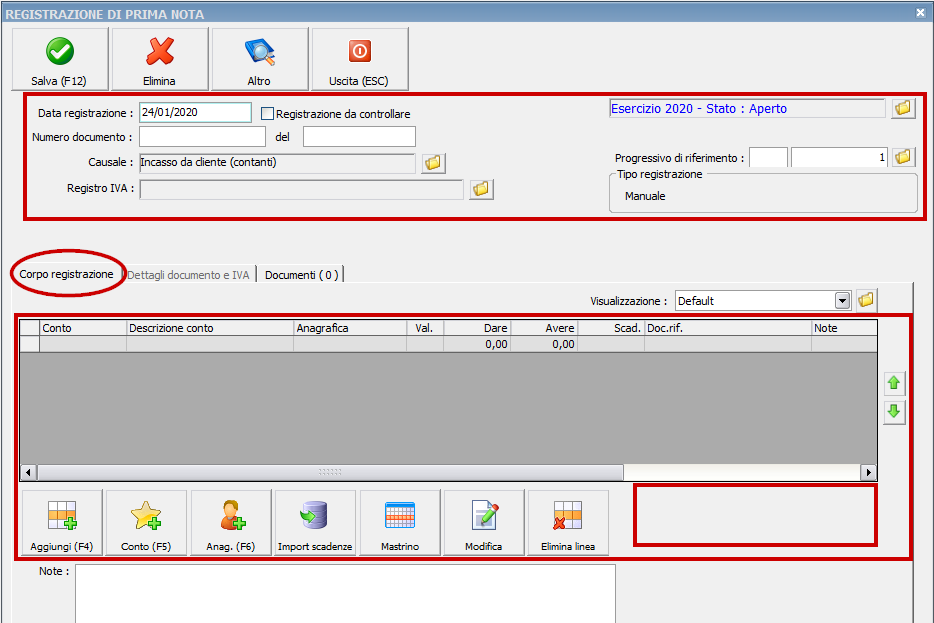Screen dimensions: 934x623
Task: Open the Altro search option
Action: (259, 59)
